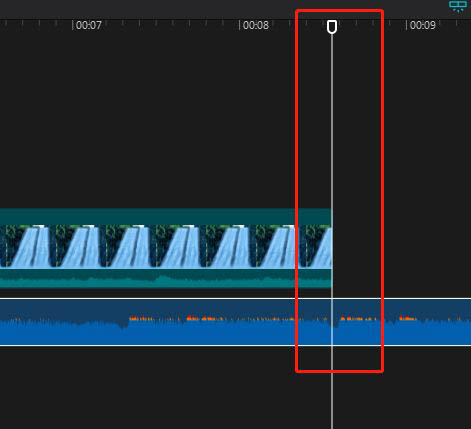Select the blue audio track clip
The height and width of the screenshot is (429, 471).
click(235, 322)
